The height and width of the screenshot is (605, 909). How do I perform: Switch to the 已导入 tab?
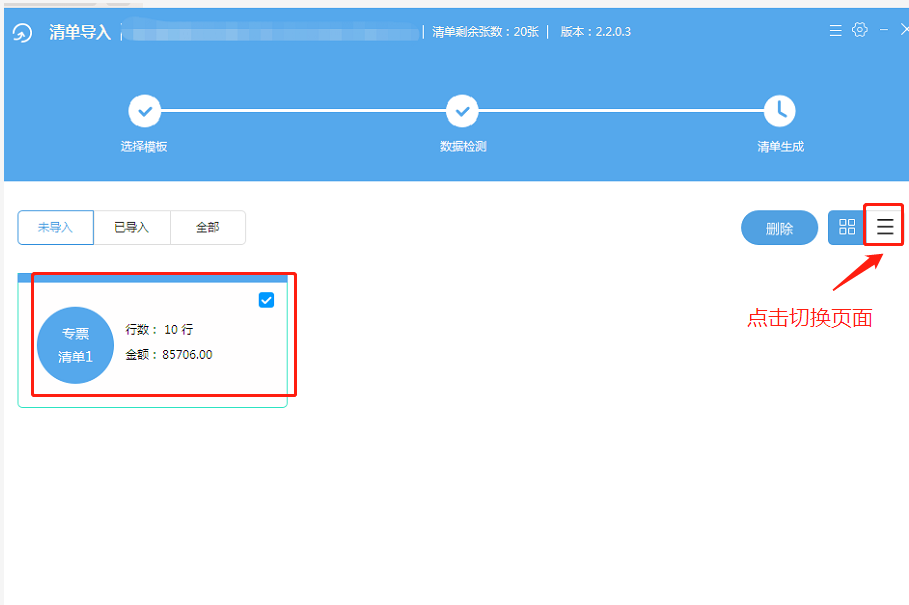(131, 228)
